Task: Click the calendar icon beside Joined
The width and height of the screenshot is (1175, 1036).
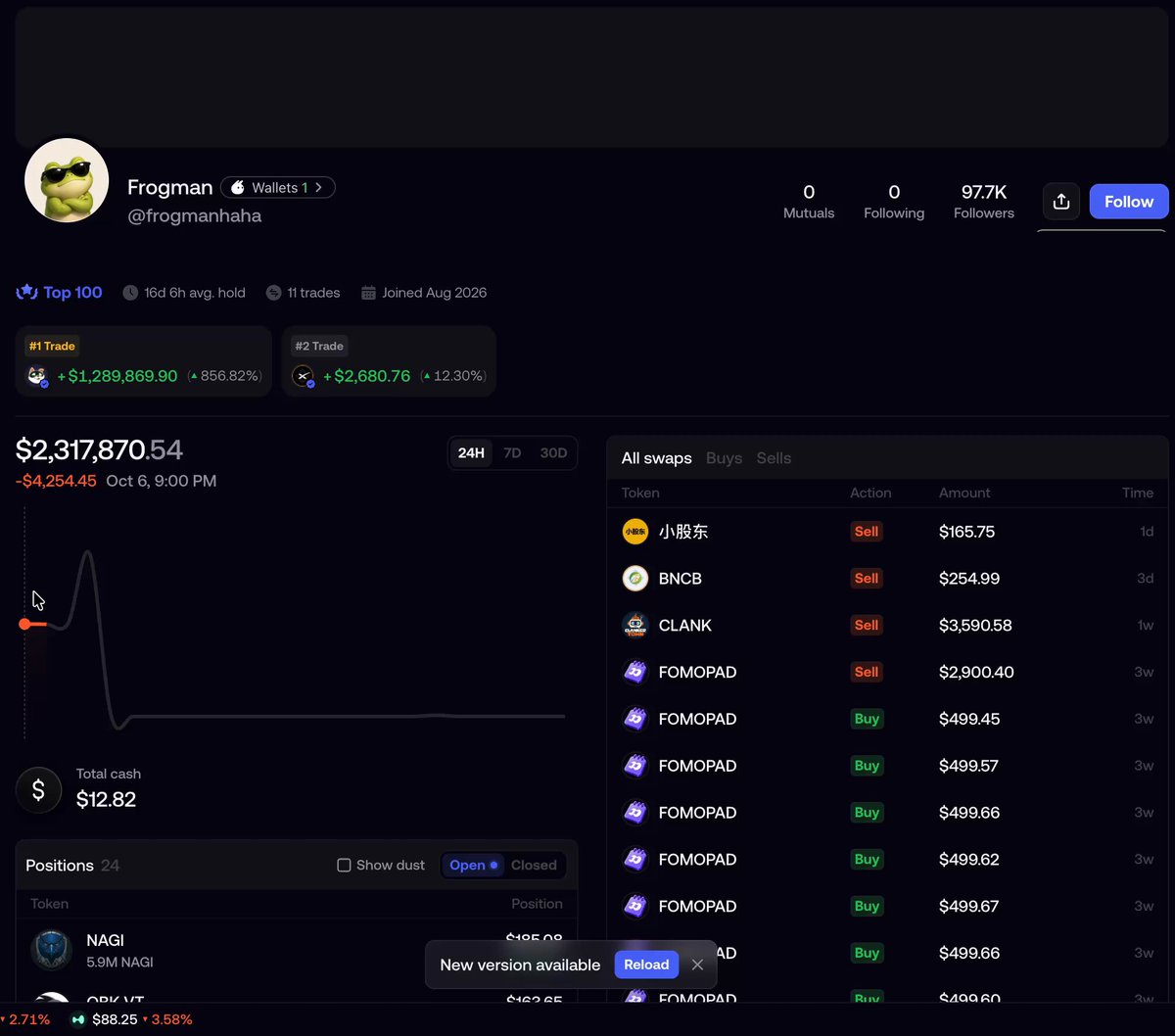Action: (369, 293)
